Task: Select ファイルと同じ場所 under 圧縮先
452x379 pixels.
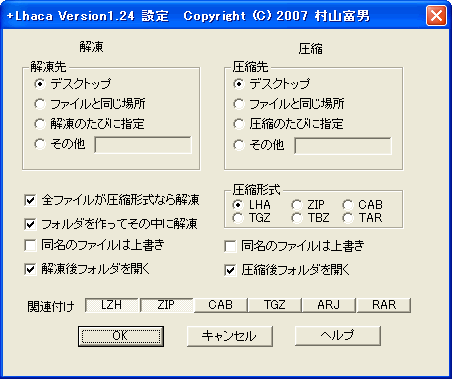Action: tap(239, 104)
